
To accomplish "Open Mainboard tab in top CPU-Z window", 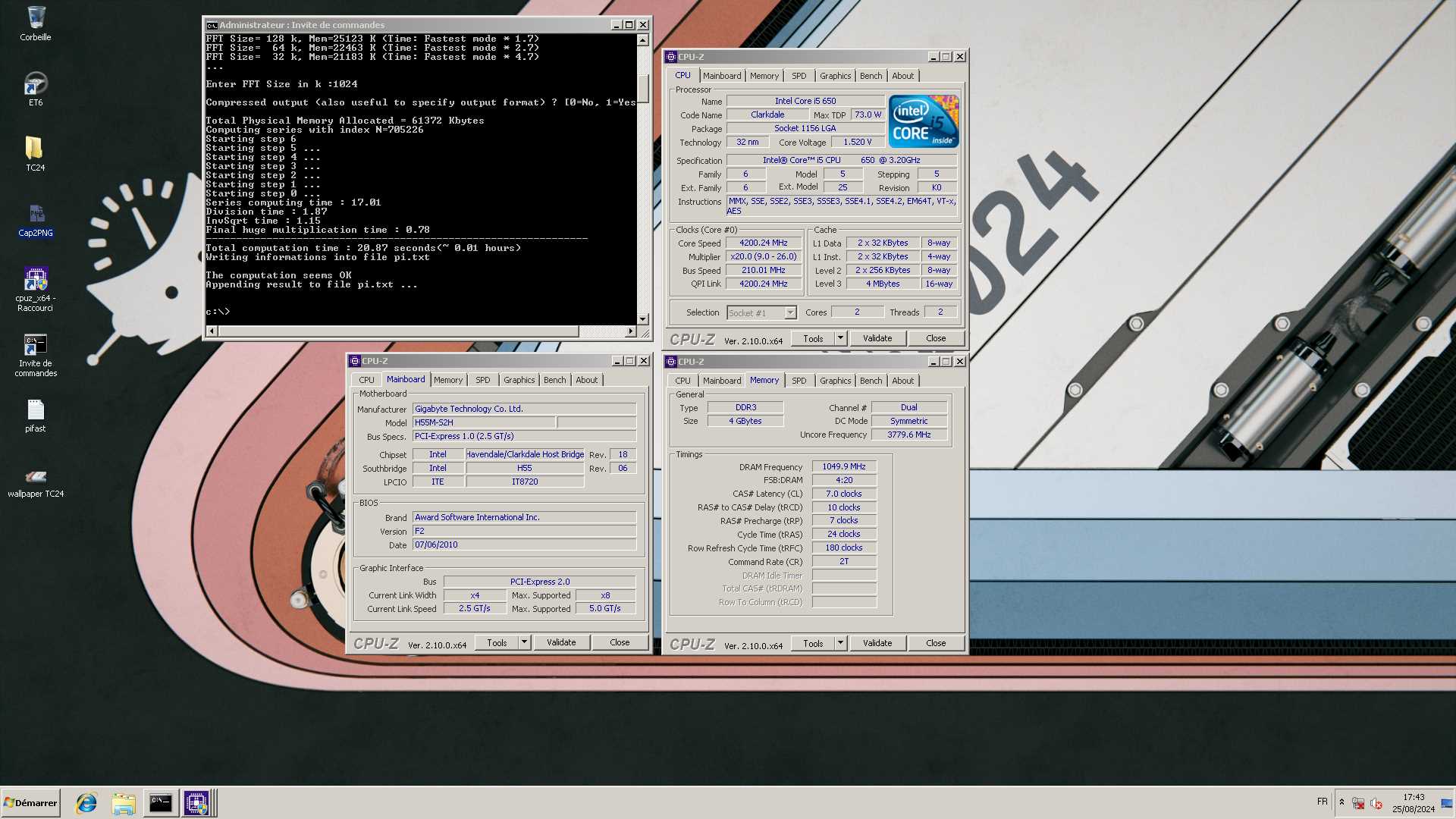I will click(721, 76).
